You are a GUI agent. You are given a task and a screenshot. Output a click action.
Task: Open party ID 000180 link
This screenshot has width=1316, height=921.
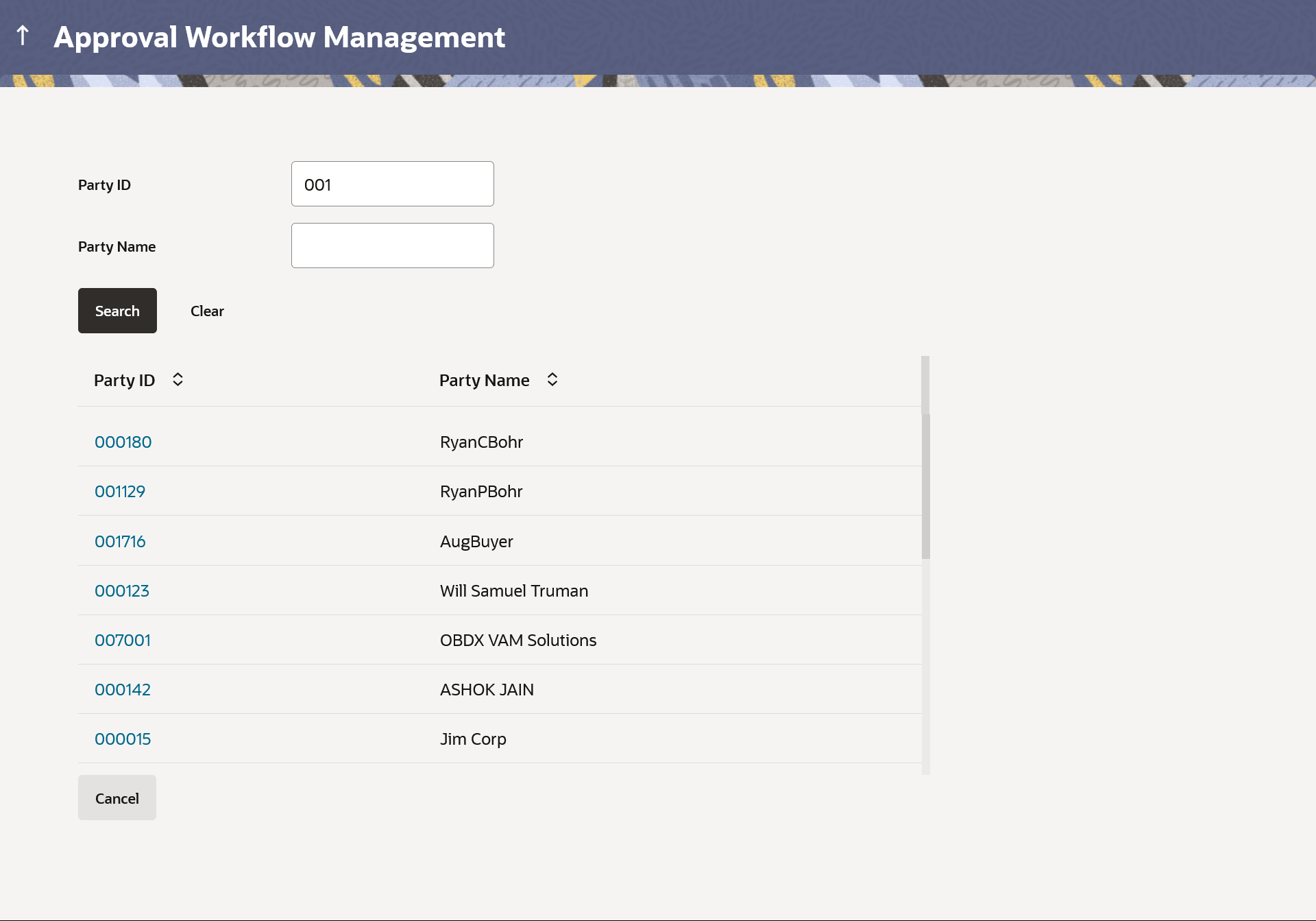point(123,442)
